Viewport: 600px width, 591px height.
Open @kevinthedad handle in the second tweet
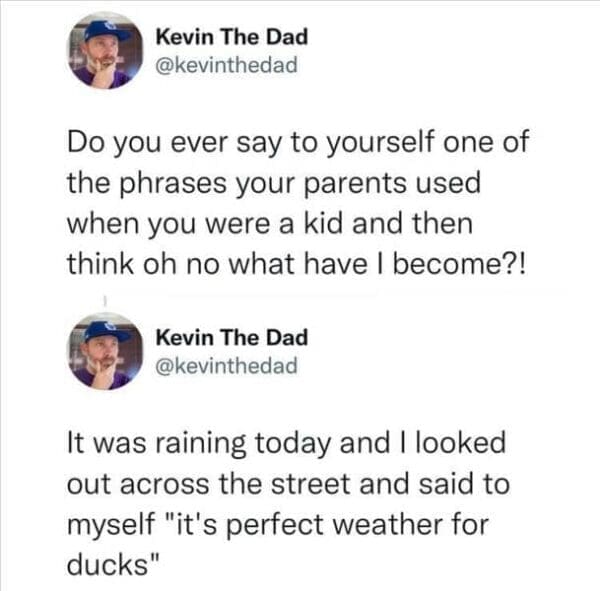pos(227,364)
